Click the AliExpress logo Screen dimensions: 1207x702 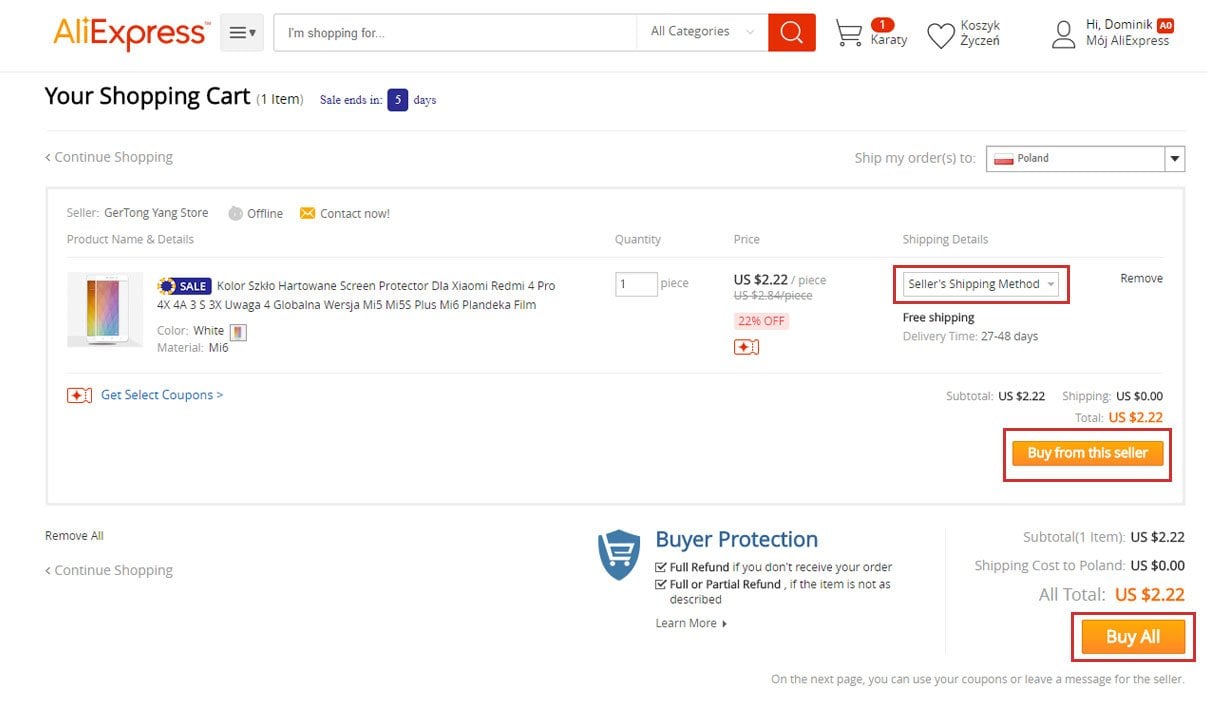[131, 33]
